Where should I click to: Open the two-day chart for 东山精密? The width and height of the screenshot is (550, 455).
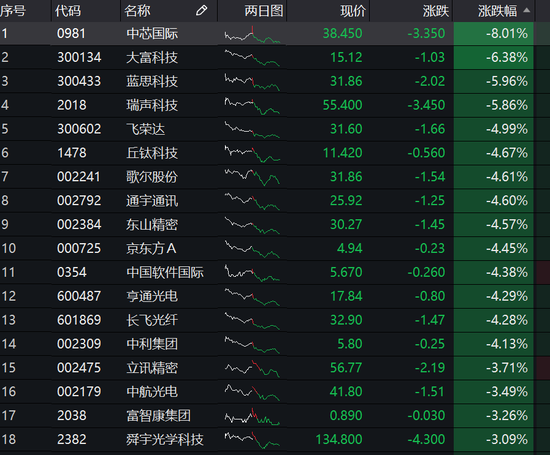(x=252, y=225)
